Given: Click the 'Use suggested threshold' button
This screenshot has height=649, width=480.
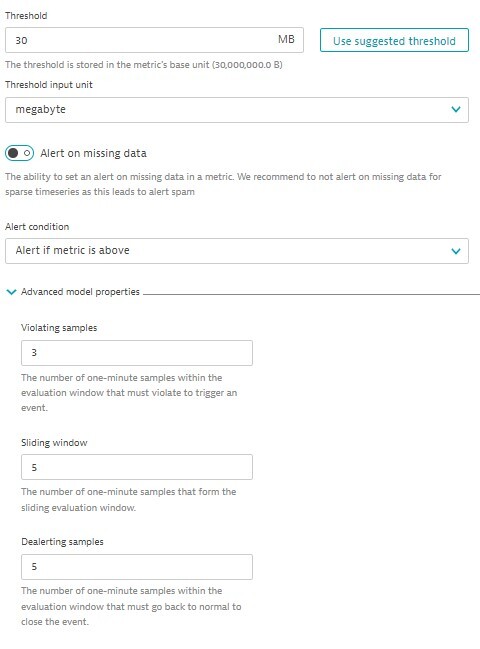Looking at the screenshot, I should (x=394, y=40).
